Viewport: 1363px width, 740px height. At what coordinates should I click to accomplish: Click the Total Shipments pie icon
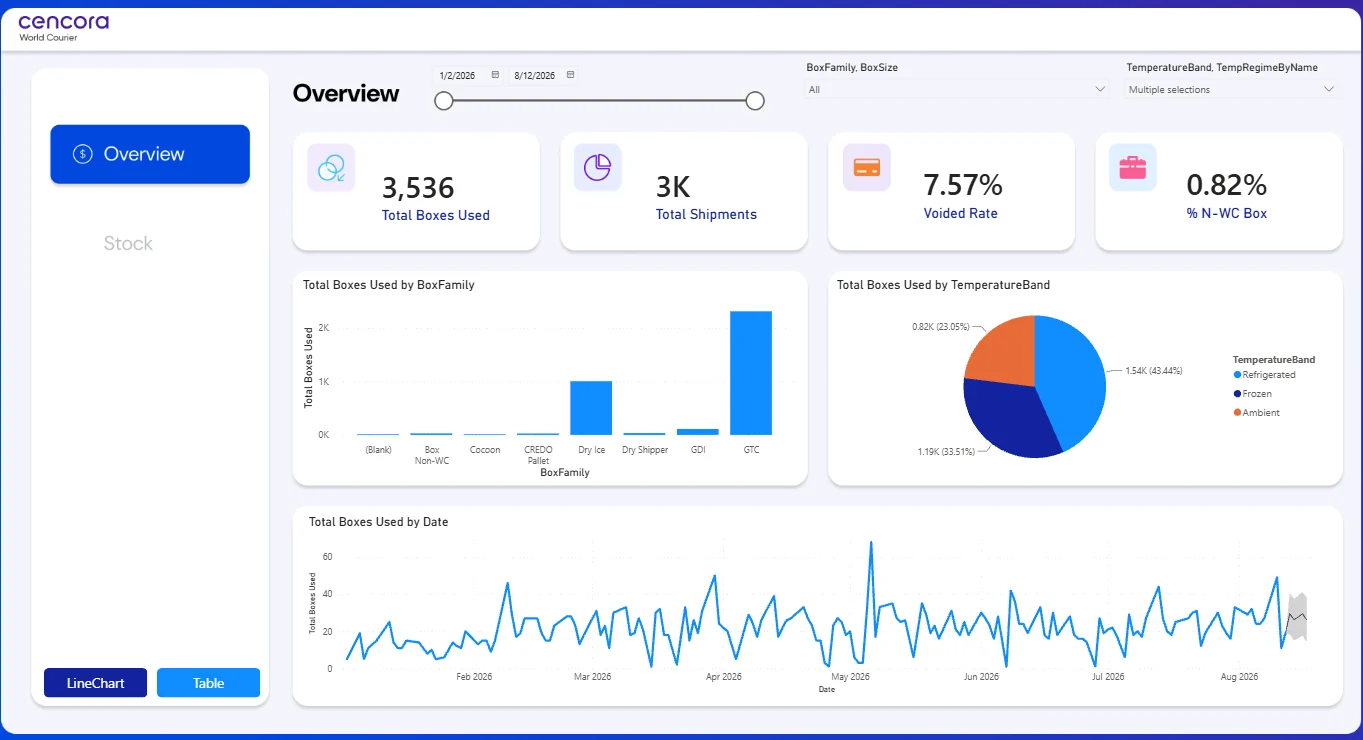click(598, 167)
